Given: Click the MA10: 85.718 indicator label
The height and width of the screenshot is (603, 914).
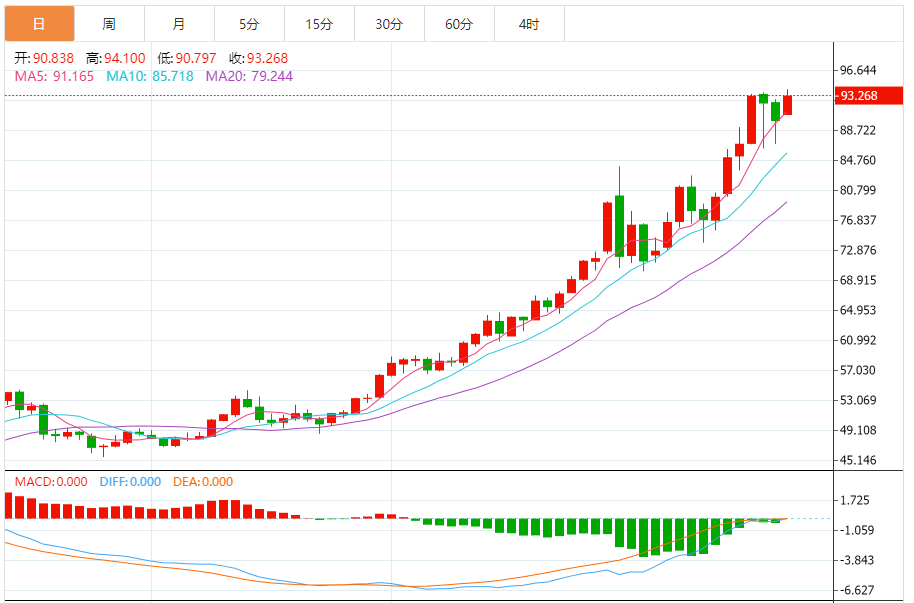Looking at the screenshot, I should [151, 76].
